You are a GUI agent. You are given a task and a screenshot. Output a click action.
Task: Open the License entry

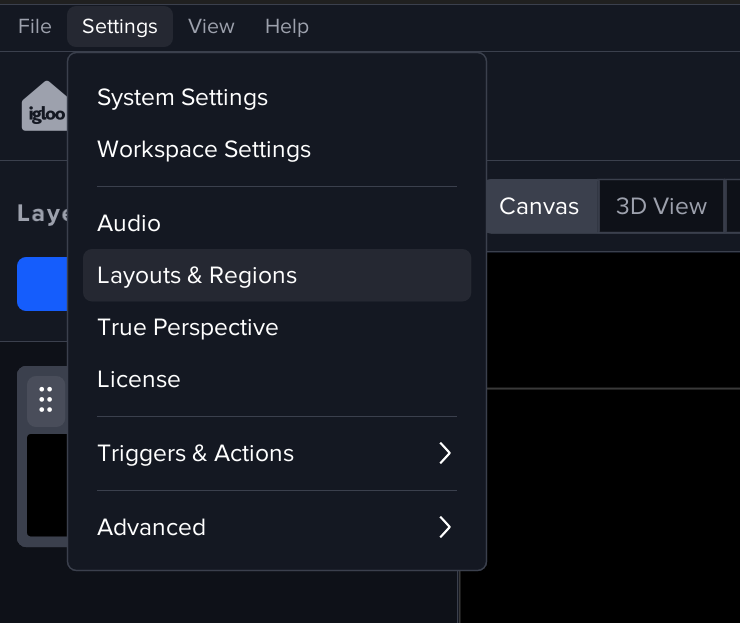point(139,379)
